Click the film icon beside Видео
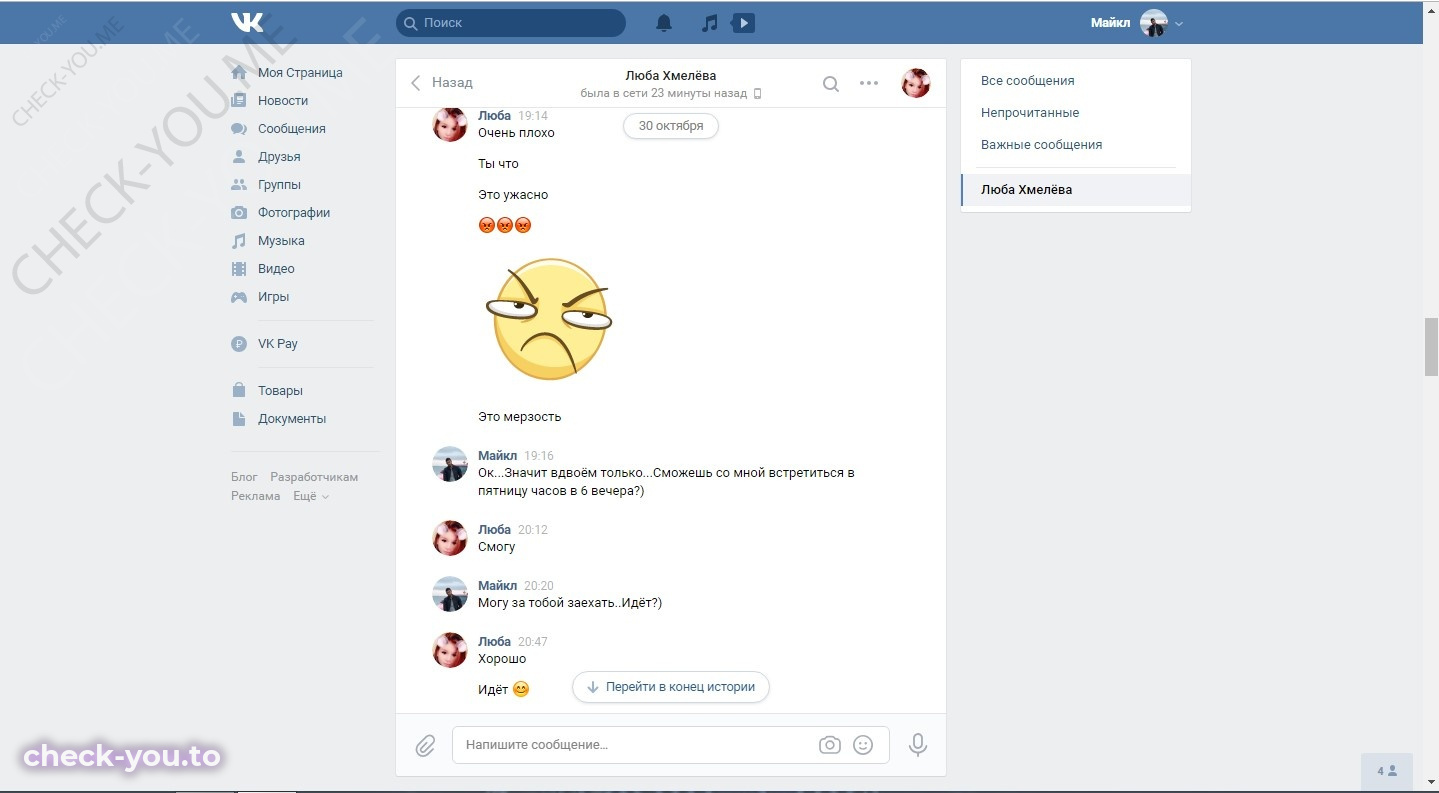 [239, 269]
